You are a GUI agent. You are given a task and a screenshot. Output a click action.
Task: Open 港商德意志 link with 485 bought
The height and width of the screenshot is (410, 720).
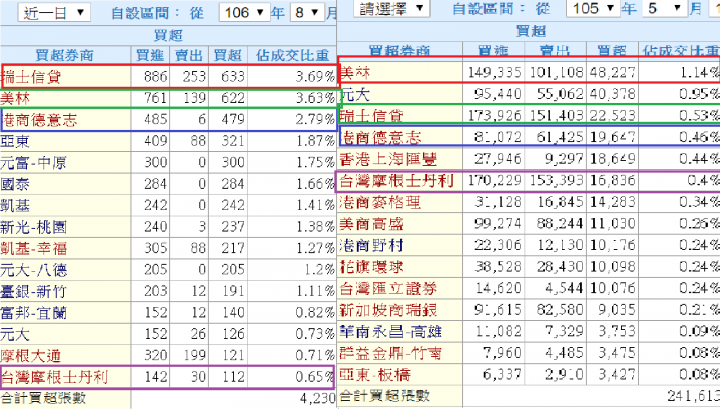click(x=39, y=119)
